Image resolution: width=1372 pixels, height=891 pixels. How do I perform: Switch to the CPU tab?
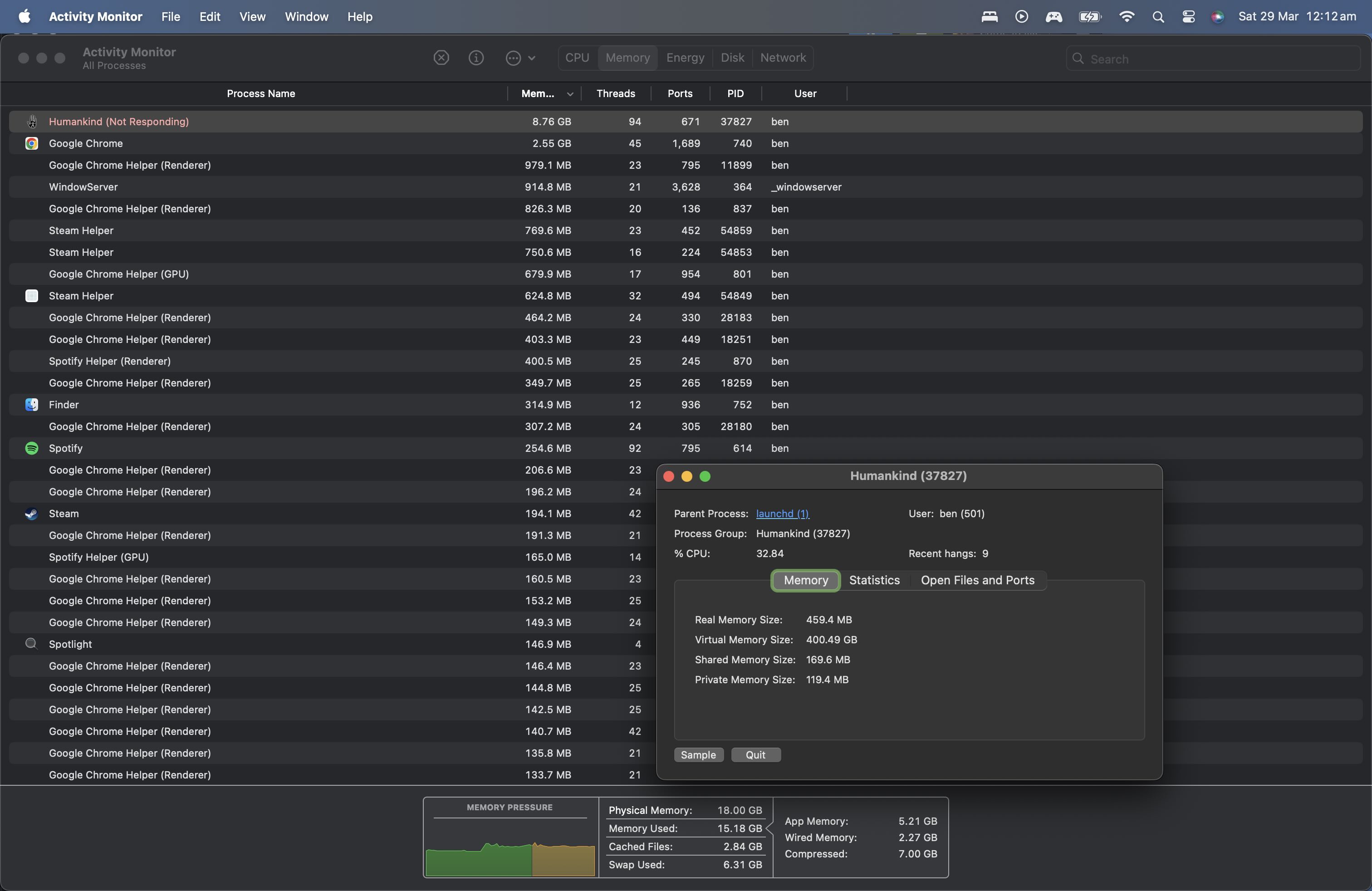click(577, 58)
